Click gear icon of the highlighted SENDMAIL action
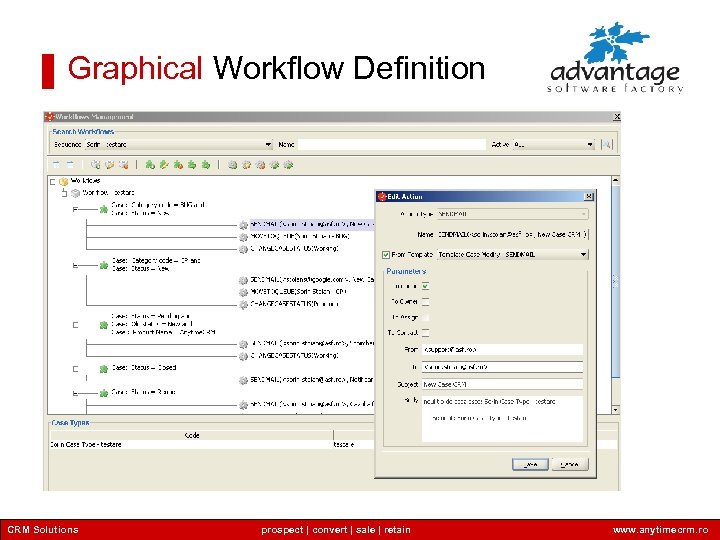The width and height of the screenshot is (720, 540). click(243, 225)
